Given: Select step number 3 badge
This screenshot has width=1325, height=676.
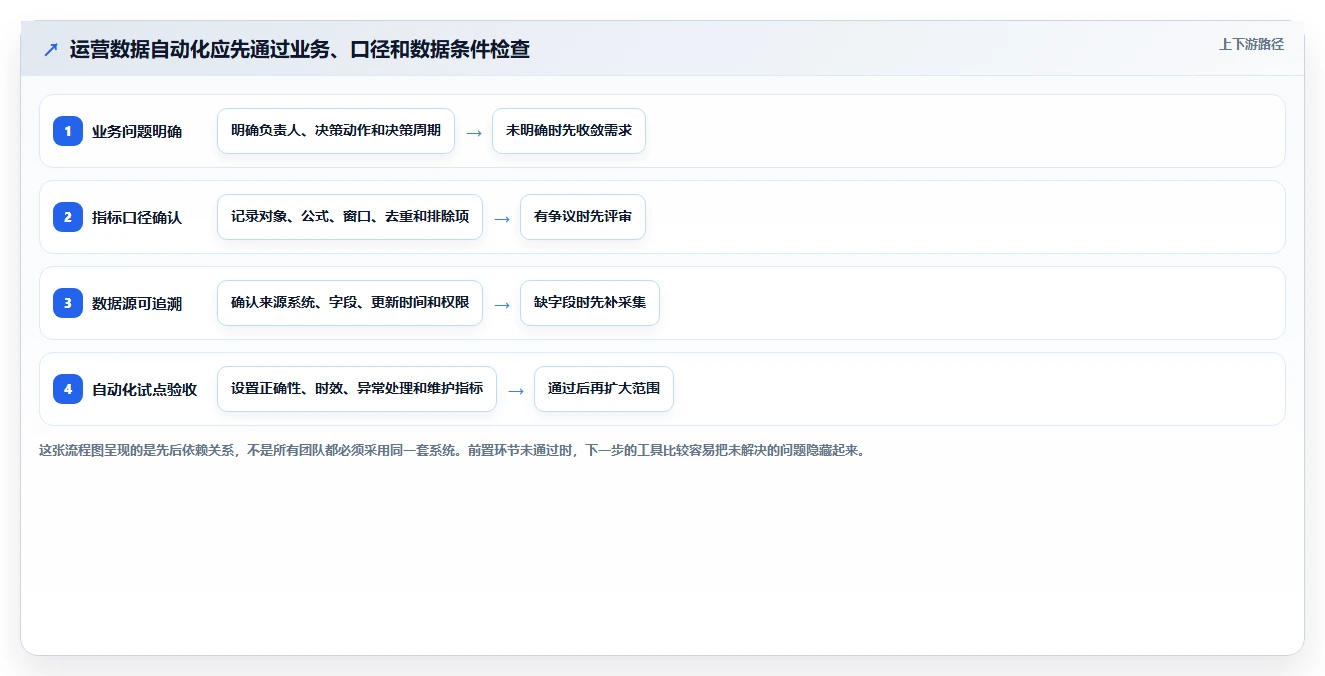Looking at the screenshot, I should pos(68,303).
